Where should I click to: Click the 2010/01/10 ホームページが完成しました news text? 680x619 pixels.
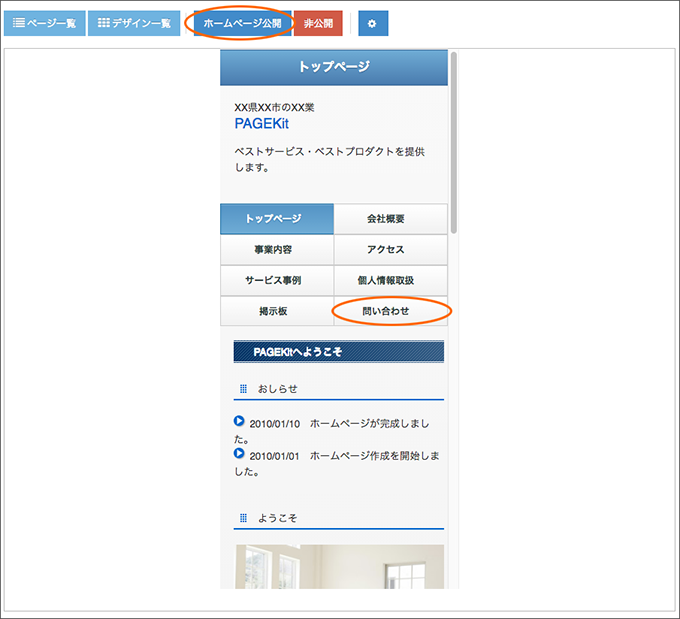pyautogui.click(x=332, y=431)
